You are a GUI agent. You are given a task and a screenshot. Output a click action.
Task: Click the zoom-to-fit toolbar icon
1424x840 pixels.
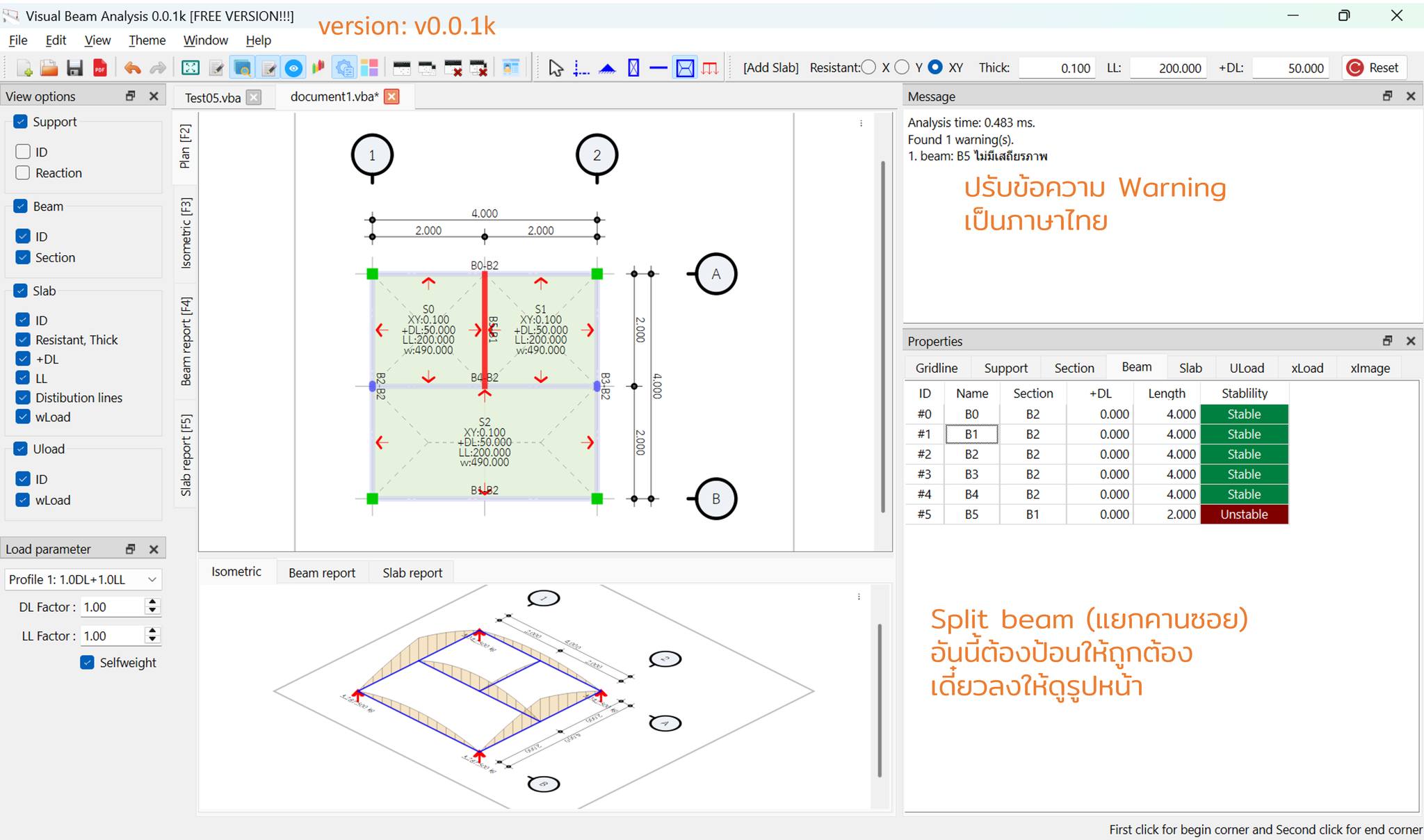coord(190,68)
